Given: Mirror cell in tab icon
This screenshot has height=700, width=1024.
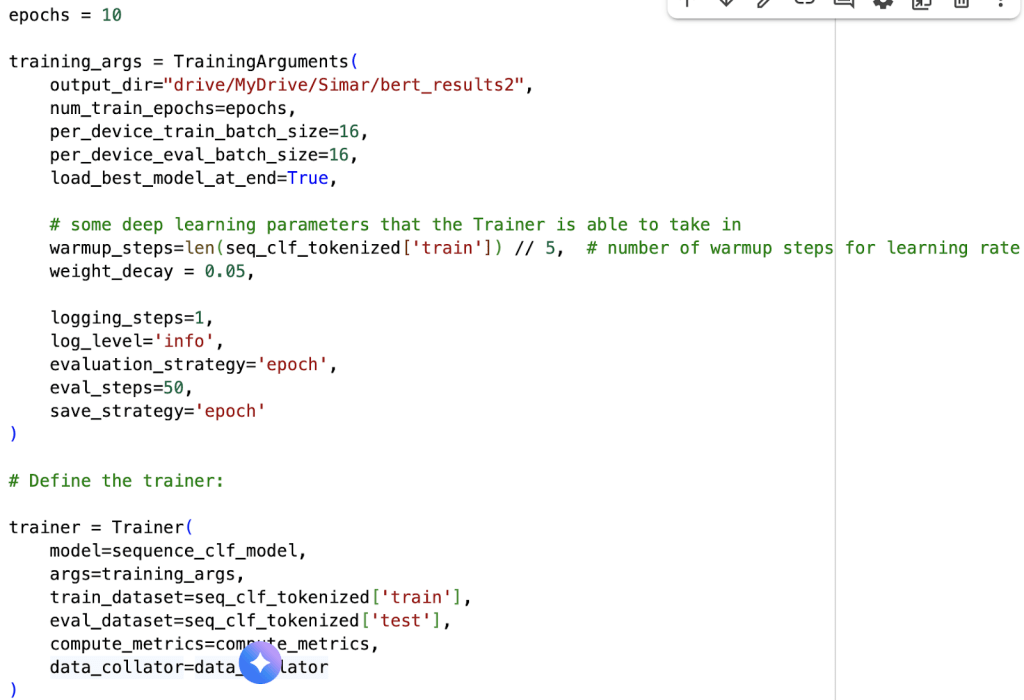Looking at the screenshot, I should [921, 3].
